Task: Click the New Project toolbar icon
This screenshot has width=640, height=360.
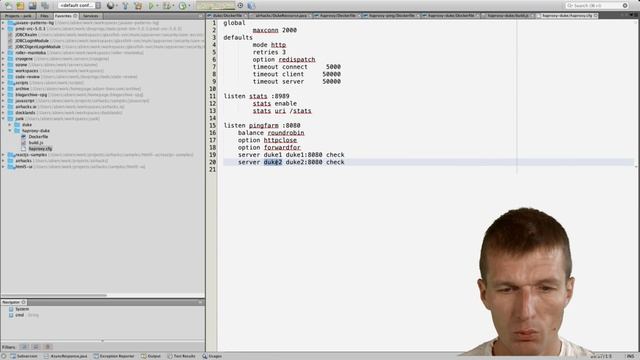Action: pyautogui.click(x=20, y=6)
